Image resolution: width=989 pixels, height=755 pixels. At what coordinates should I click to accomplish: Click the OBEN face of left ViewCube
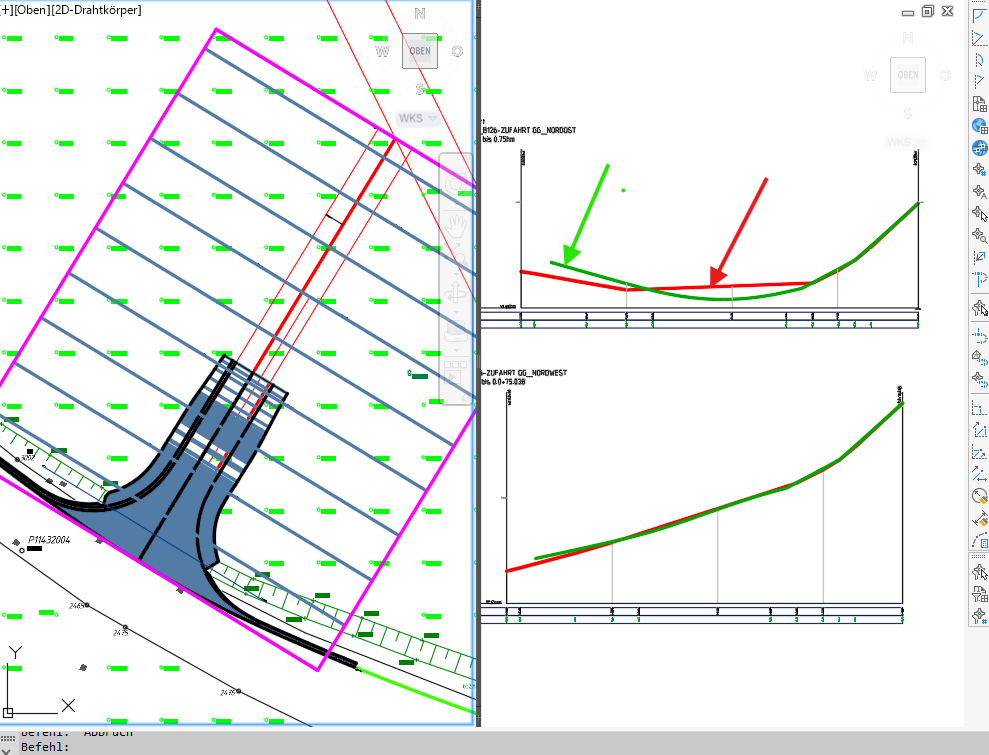tap(420, 51)
